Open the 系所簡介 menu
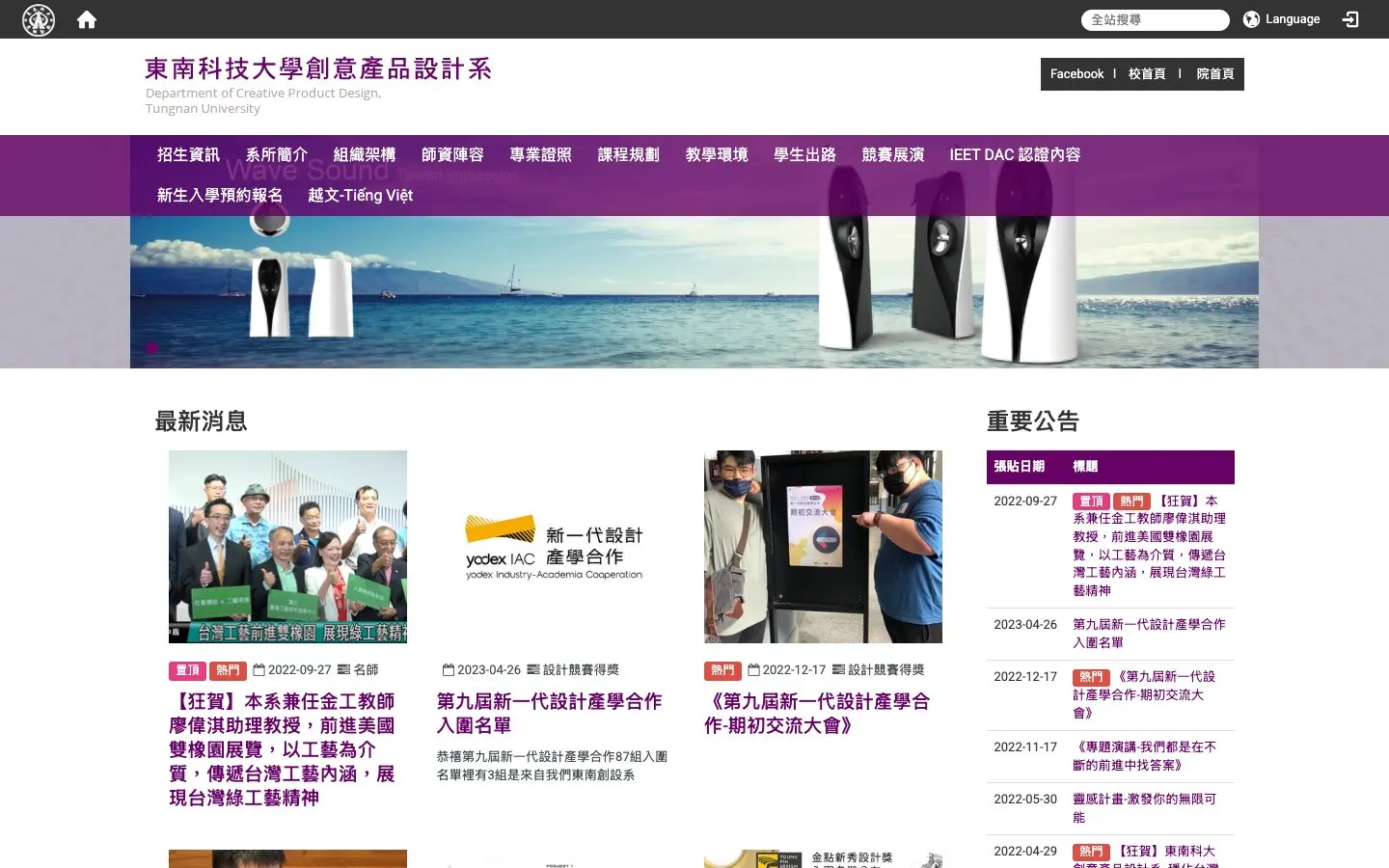 coord(277,155)
